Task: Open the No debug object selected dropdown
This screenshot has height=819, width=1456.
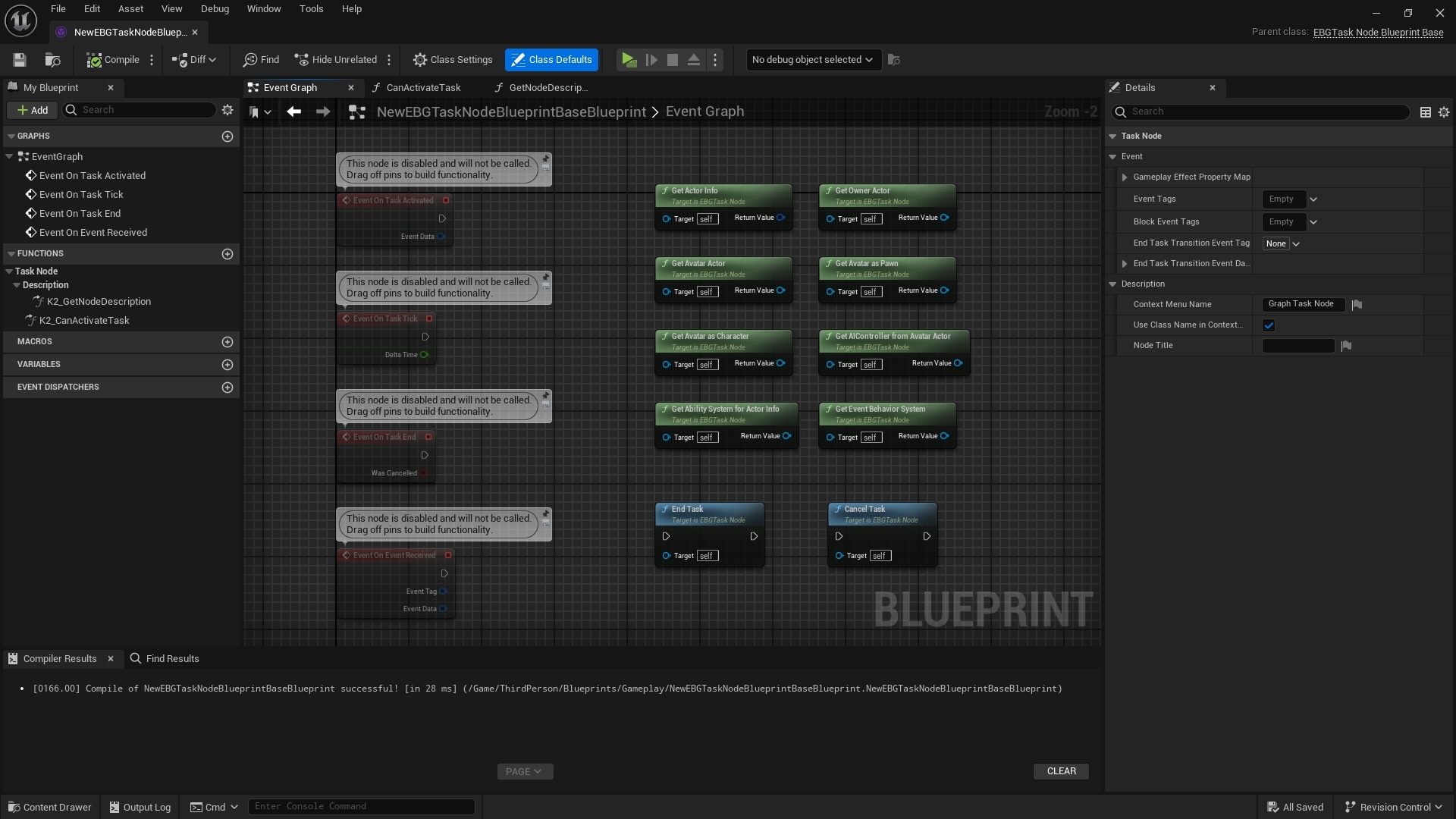Action: (x=812, y=60)
